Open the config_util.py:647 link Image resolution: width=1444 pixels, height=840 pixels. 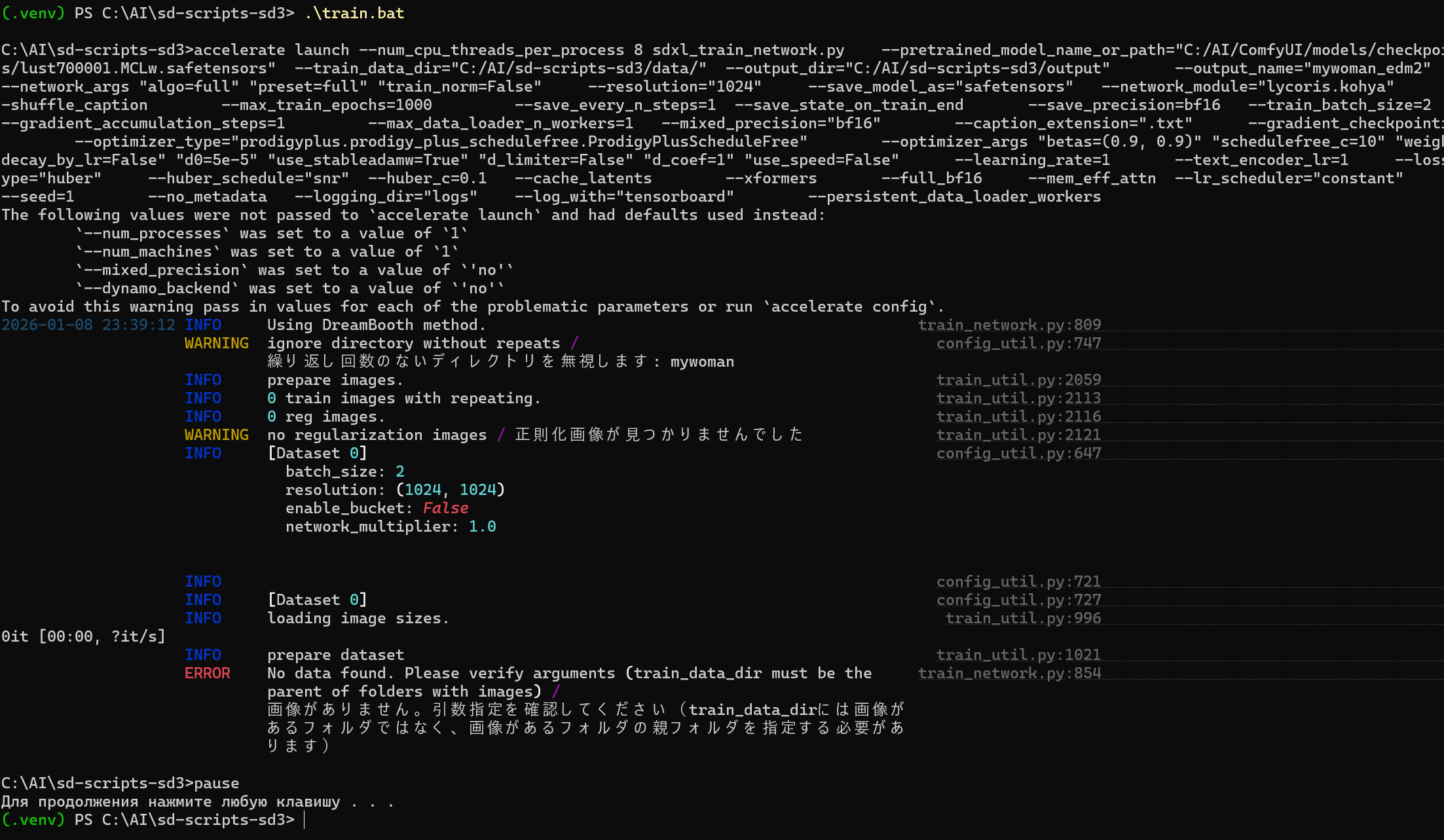1018,453
